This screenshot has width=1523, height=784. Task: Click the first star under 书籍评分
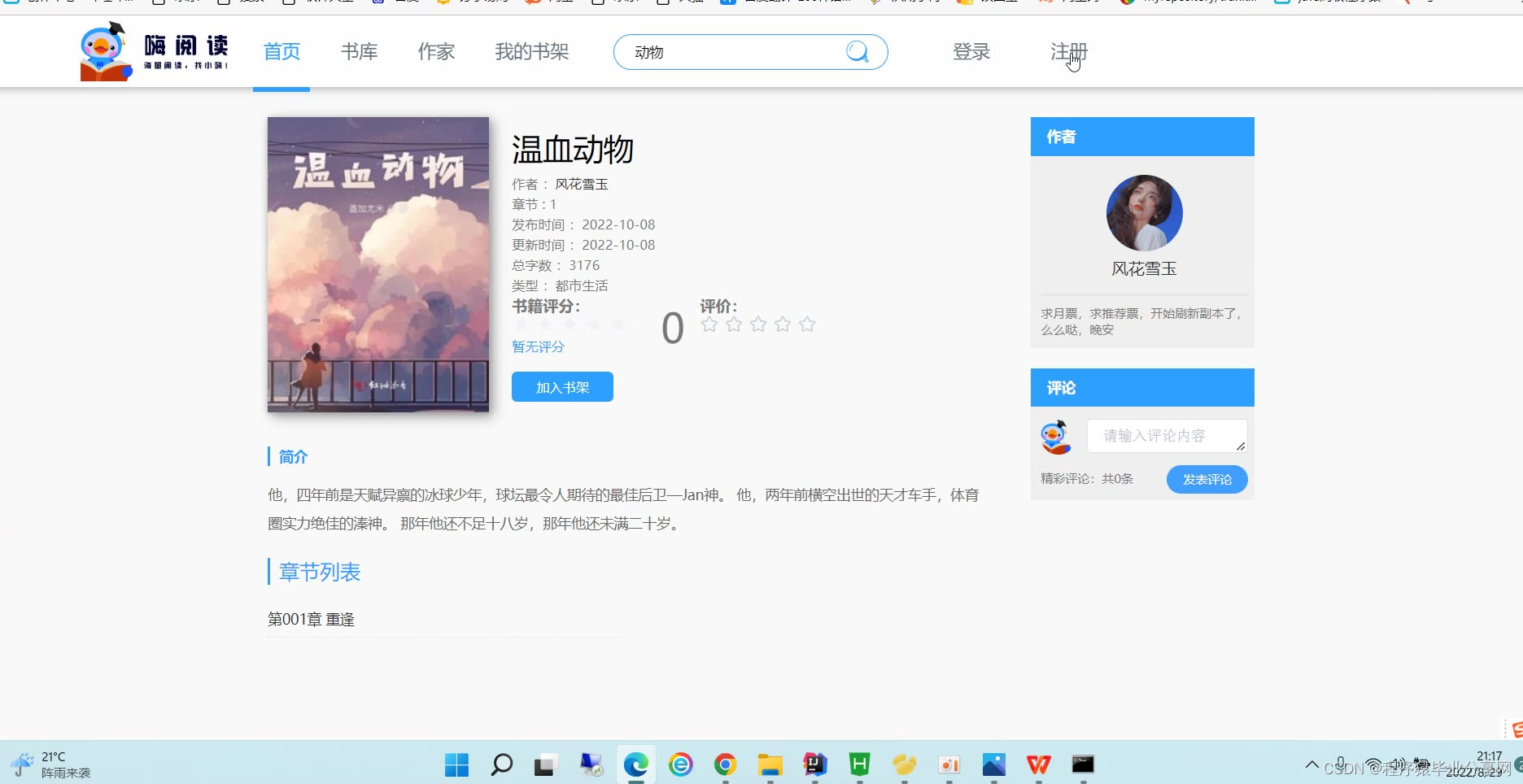pyautogui.click(x=521, y=324)
